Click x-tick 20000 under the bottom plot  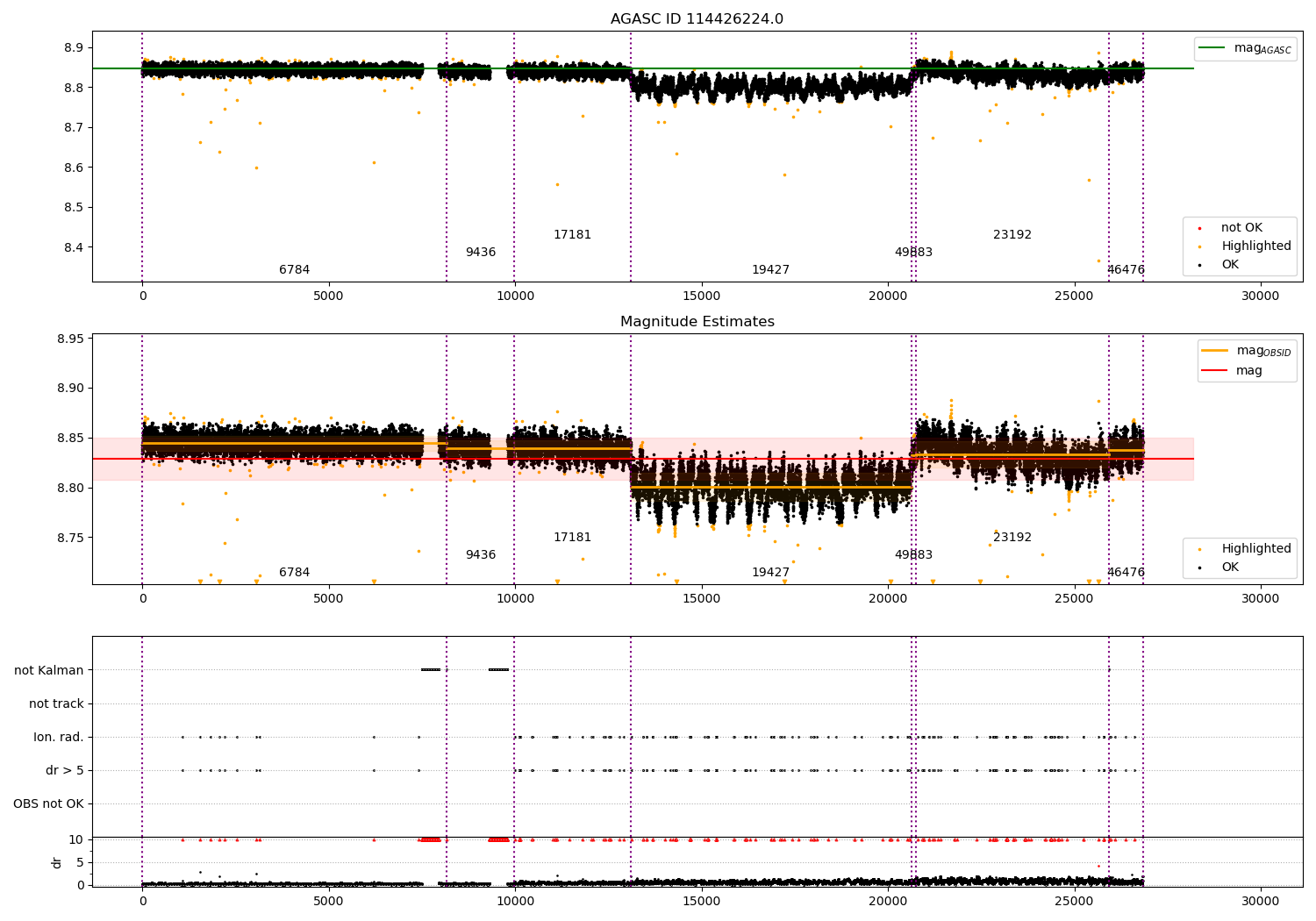(x=888, y=902)
